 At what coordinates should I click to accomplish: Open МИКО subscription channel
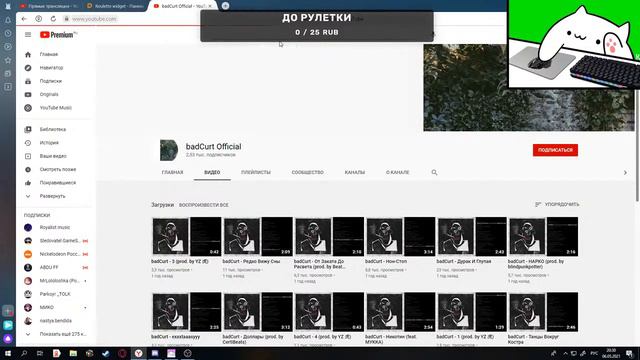(x=47, y=307)
